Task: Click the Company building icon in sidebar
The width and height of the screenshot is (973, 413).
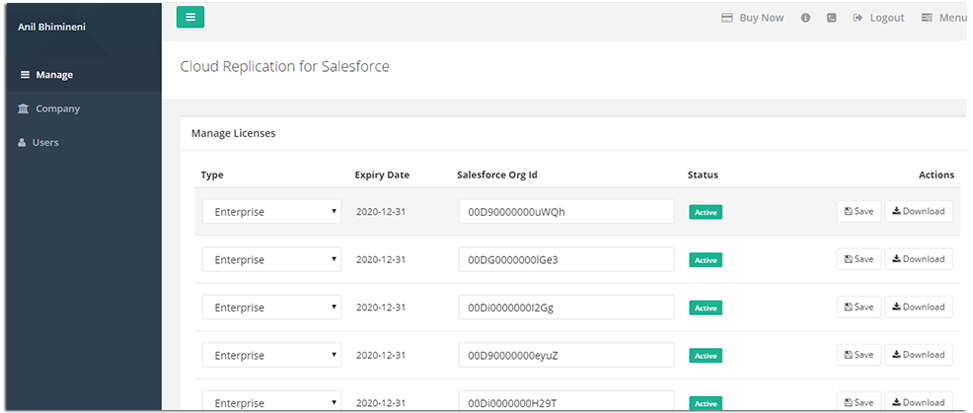Action: click(24, 109)
